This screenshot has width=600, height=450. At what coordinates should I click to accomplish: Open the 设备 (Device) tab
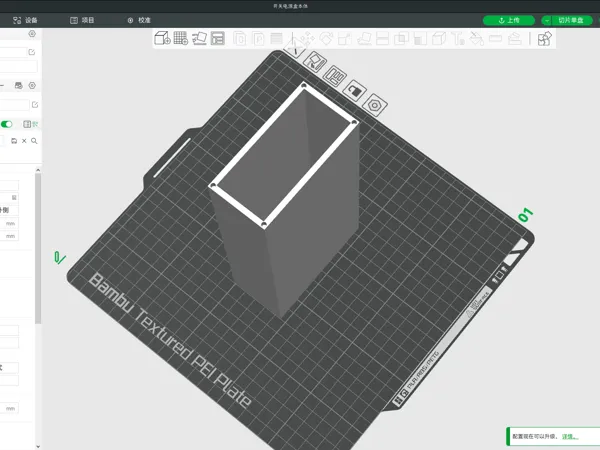pyautogui.click(x=25, y=20)
